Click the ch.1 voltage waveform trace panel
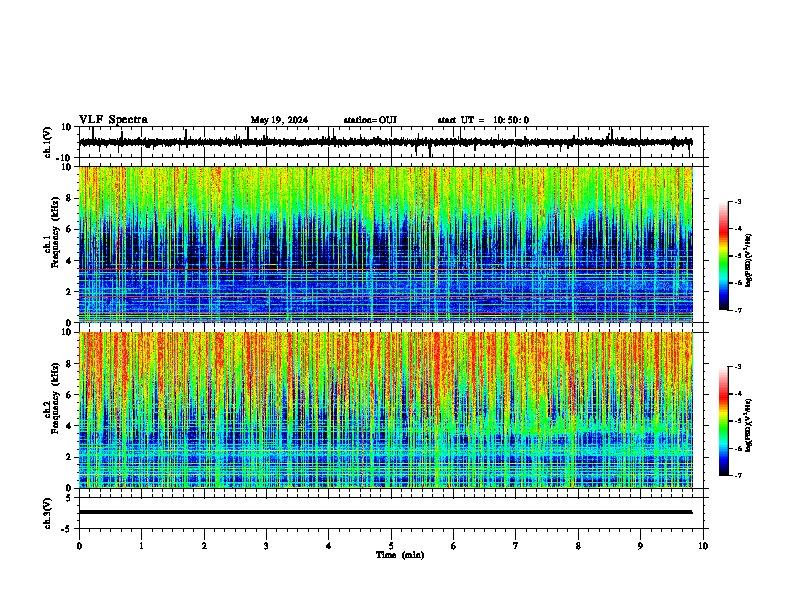The width and height of the screenshot is (792, 612). point(390,142)
